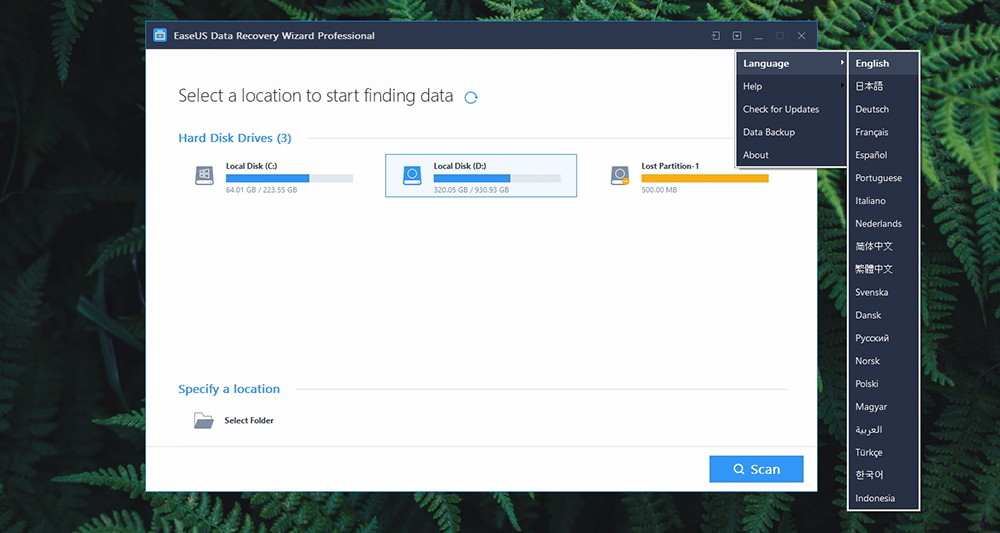Image resolution: width=1000 pixels, height=533 pixels.
Task: Click the Specify a location heading
Action: click(229, 389)
